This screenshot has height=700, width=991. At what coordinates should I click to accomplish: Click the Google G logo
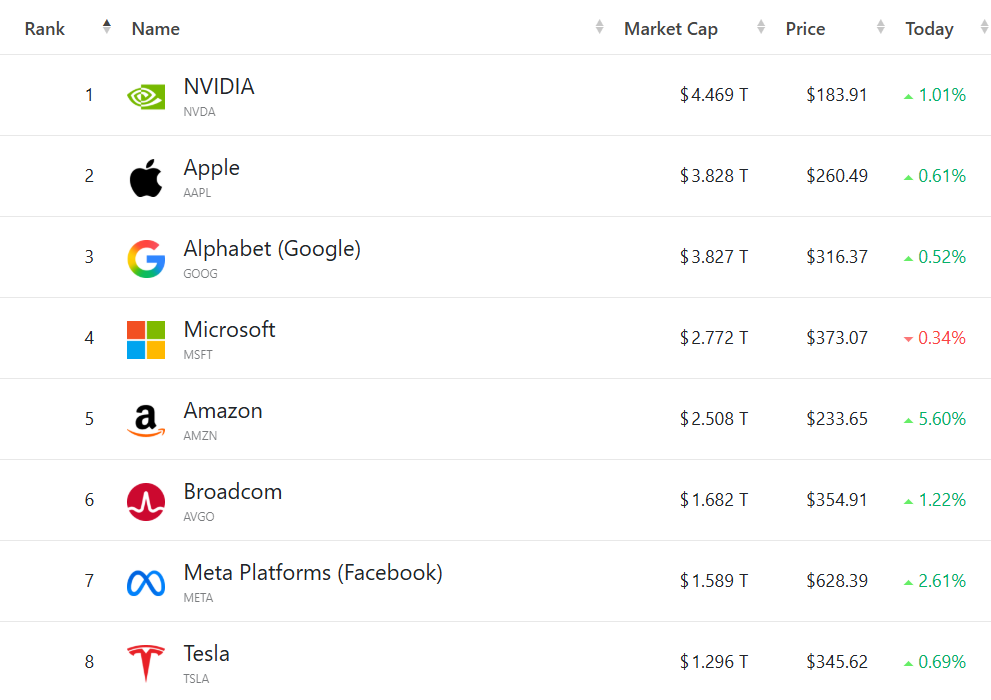[146, 258]
